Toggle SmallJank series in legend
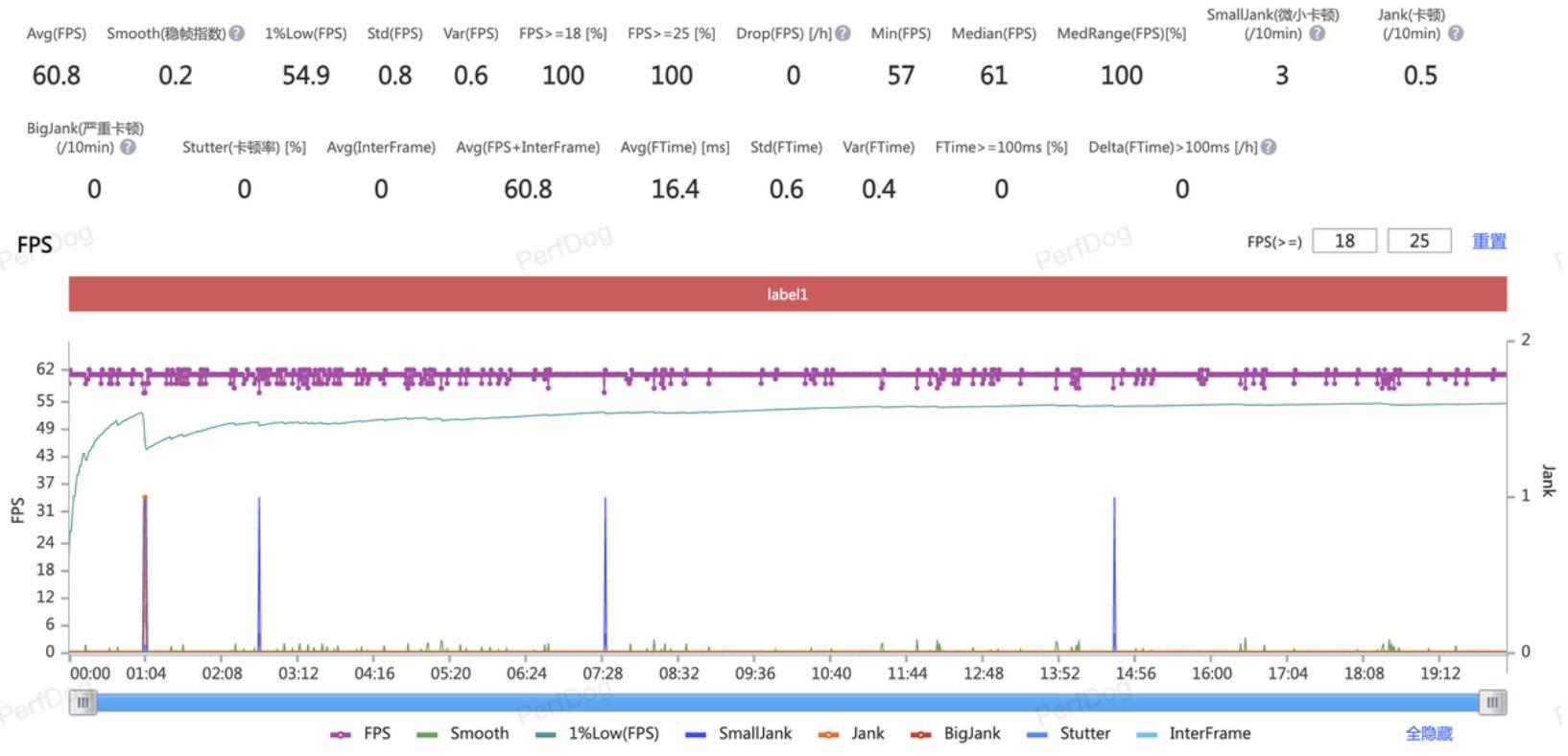This screenshot has height=756, width=1568. point(739,734)
